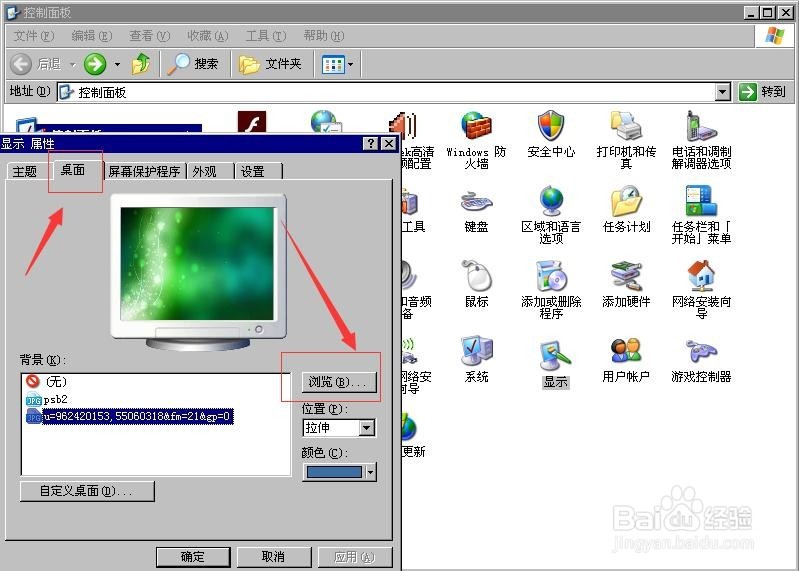This screenshot has width=799, height=571.
Task: Open the Flash Player icon
Action: click(252, 122)
